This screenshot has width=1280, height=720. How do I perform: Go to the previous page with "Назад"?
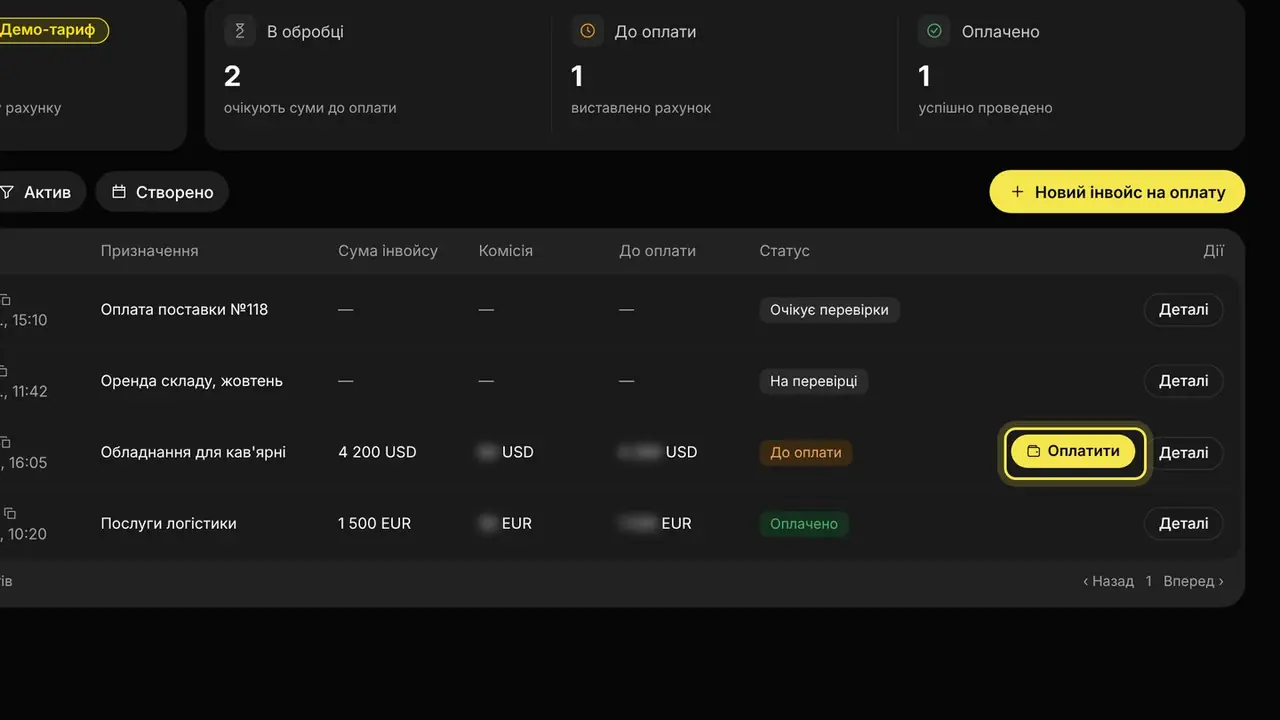[x=1108, y=581]
